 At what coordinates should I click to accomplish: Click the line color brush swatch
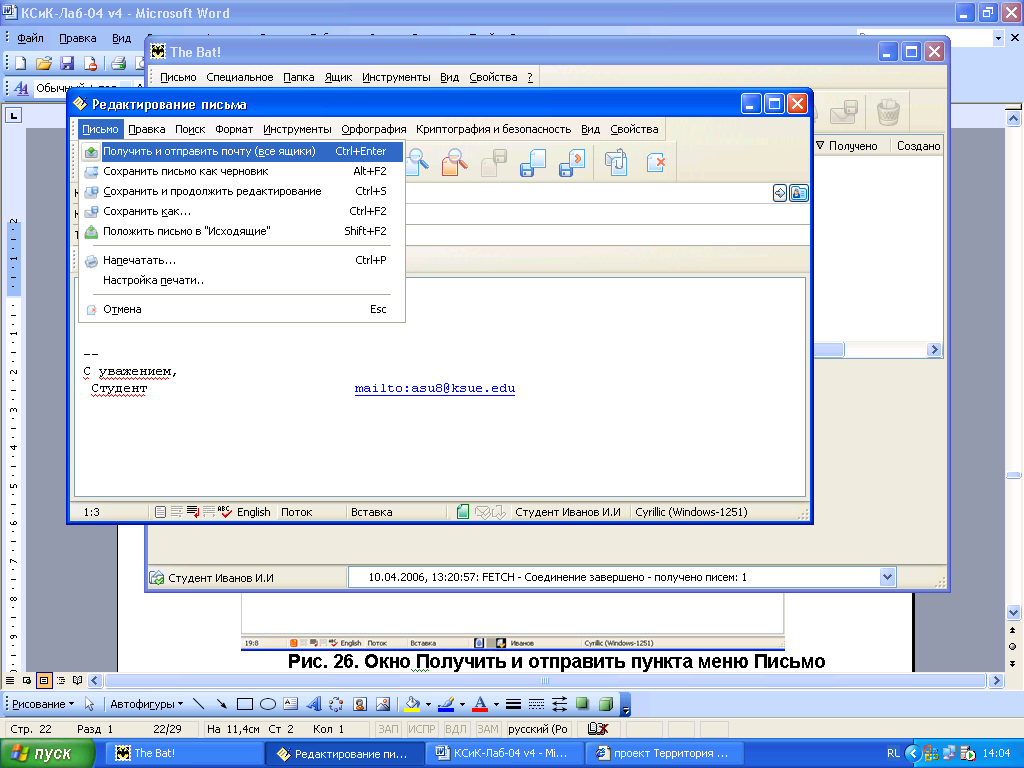pyautogui.click(x=446, y=704)
